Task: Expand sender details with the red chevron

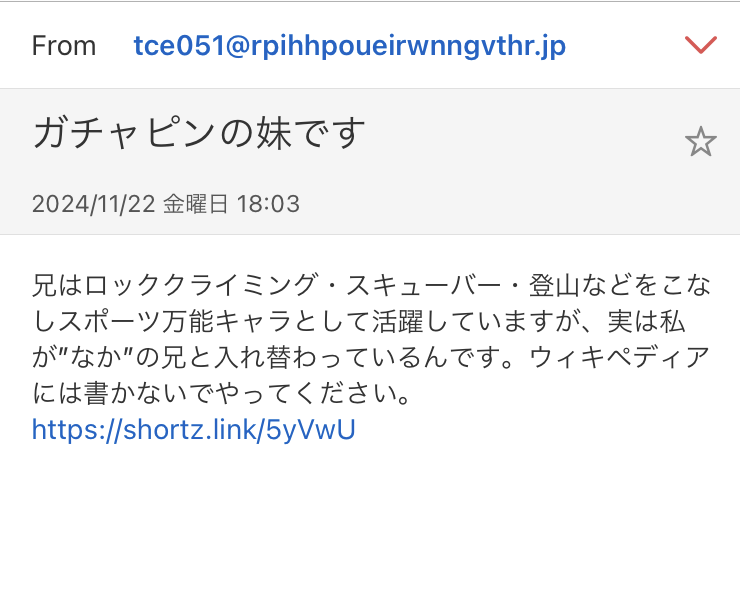Action: [701, 45]
